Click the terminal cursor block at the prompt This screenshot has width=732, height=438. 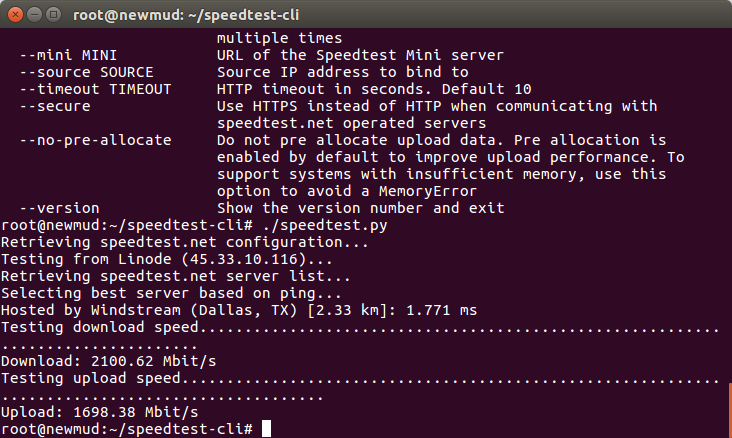[266, 428]
